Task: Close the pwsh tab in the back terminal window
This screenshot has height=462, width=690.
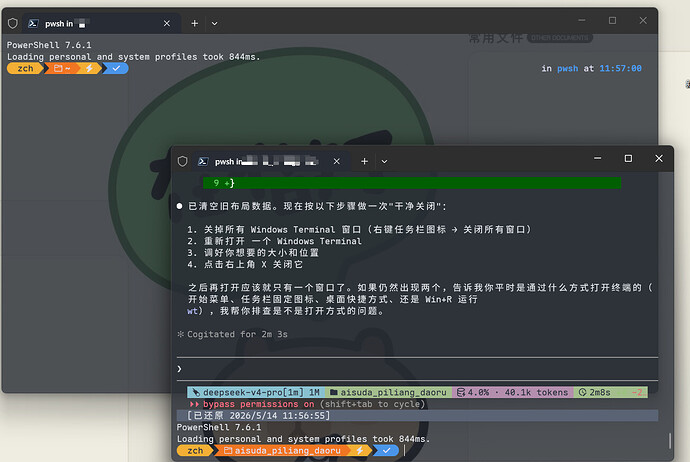Action: click(167, 23)
